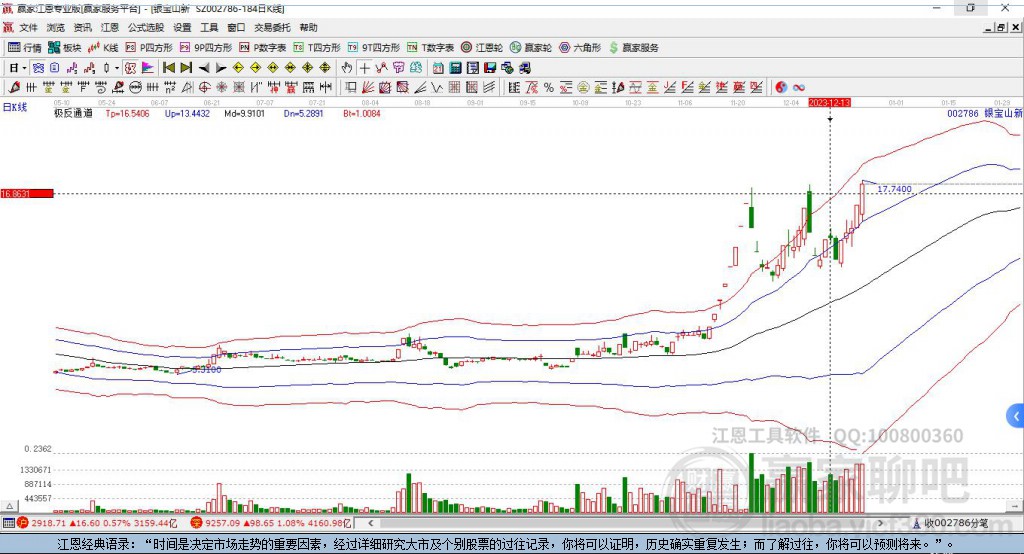Viewport: 1024px width, 554px height.
Task: Expand side panel with blue chevron button
Action: [1016, 416]
